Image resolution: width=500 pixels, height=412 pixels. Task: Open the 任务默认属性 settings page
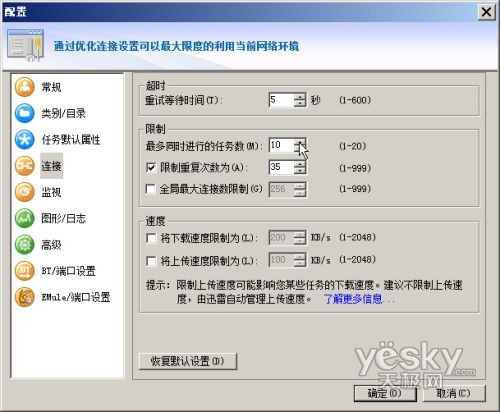tap(71, 140)
